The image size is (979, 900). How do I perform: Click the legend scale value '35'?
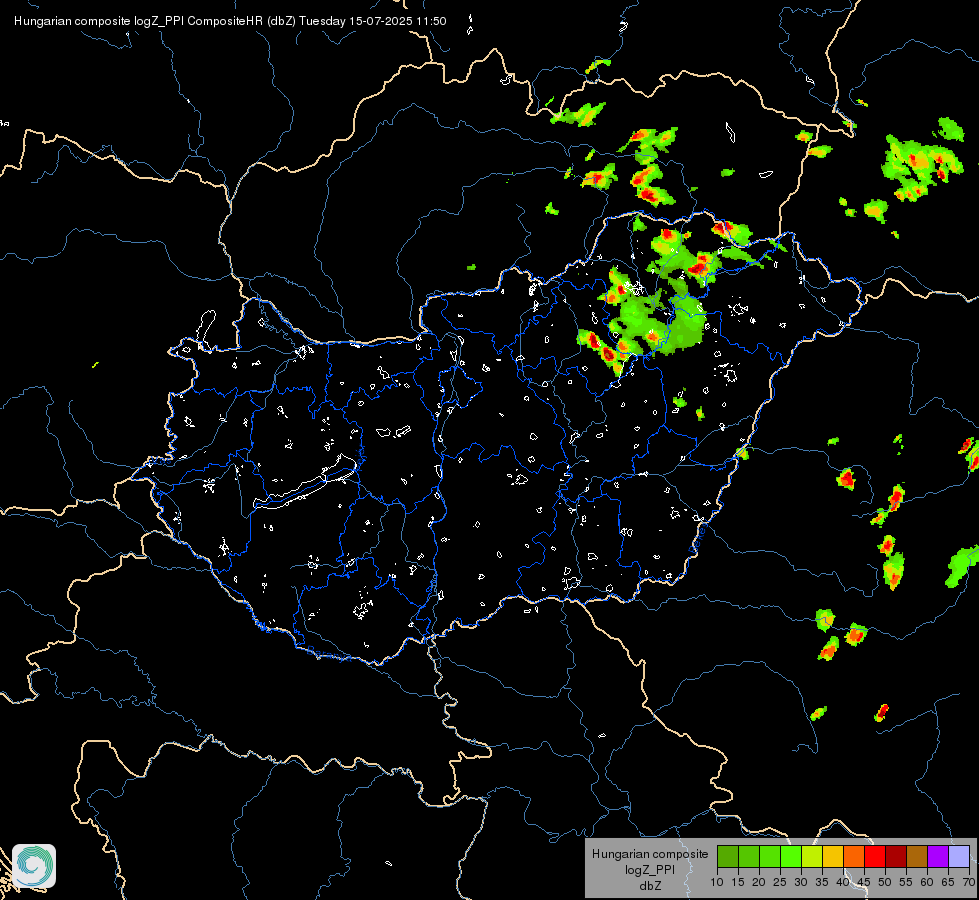(x=822, y=883)
